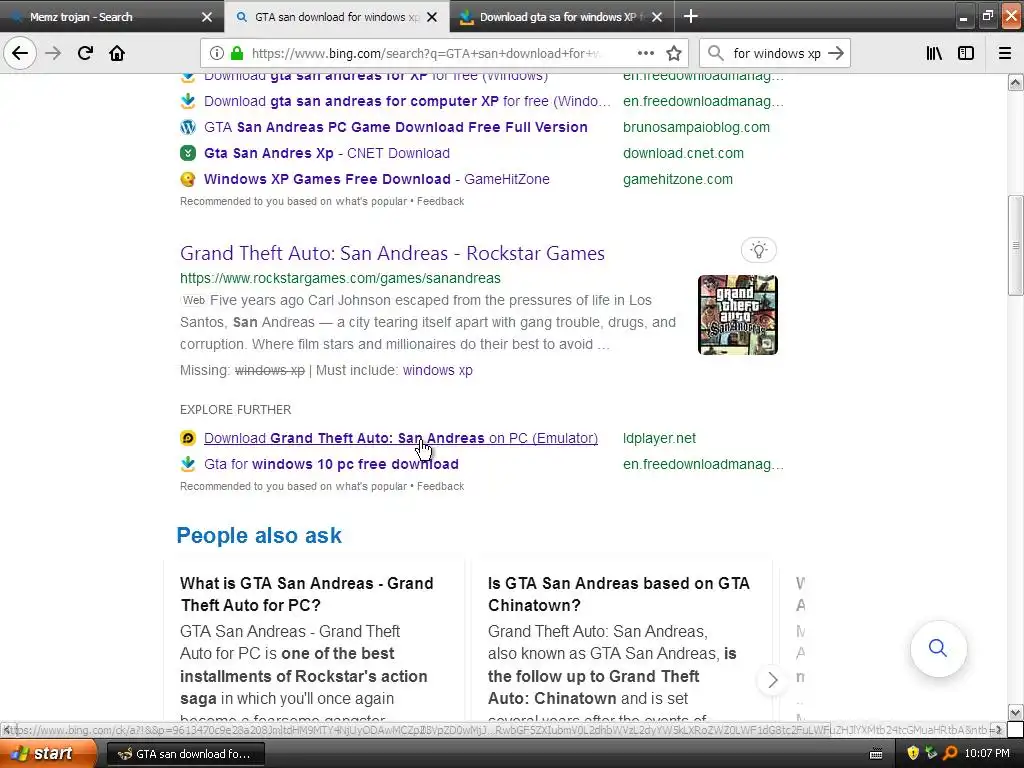This screenshot has width=1024, height=768.
Task: Click the vertical scrollbar up arrow
Action: [x=1015, y=82]
